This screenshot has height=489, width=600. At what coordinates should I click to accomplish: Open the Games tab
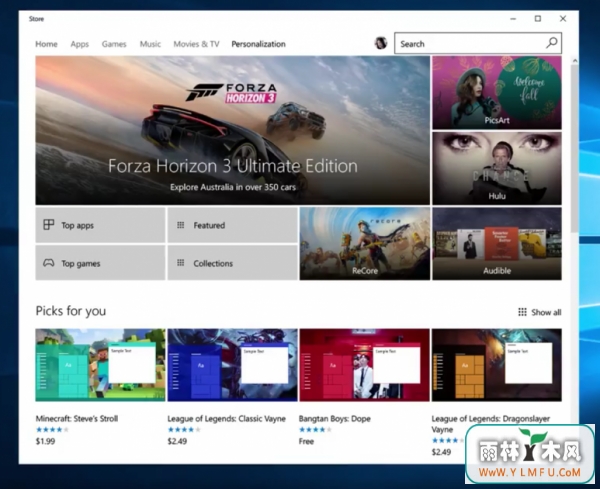click(114, 44)
